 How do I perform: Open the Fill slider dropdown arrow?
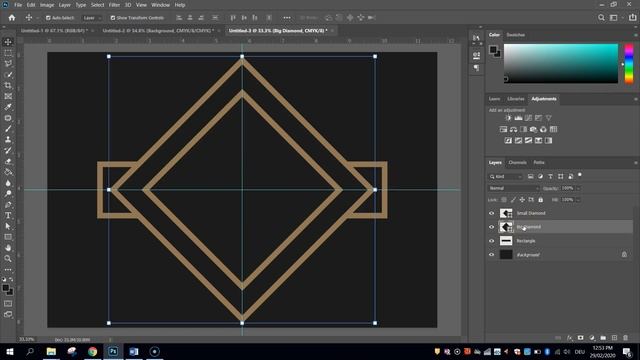tap(578, 200)
